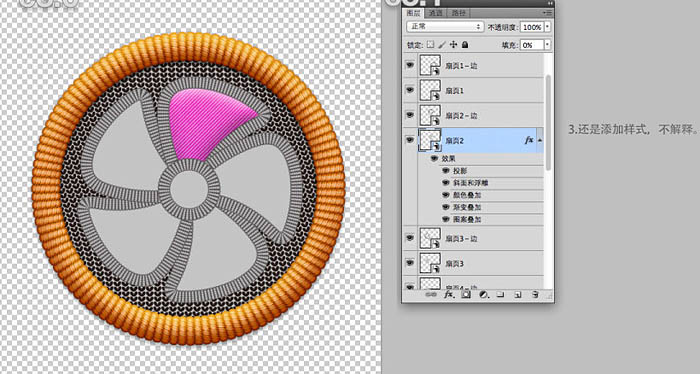Toggle visibility of the 扇页2 layer
This screenshot has width=700, height=374.
tap(410, 140)
